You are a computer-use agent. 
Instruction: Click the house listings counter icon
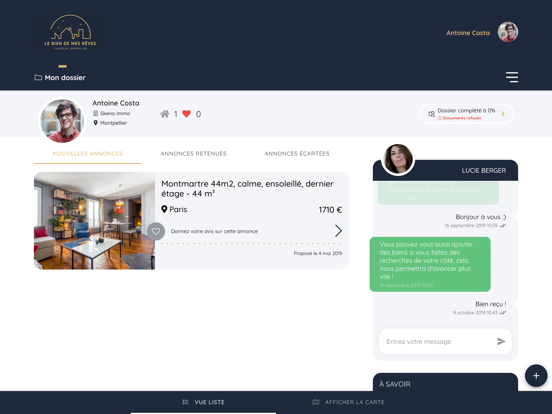pos(164,114)
